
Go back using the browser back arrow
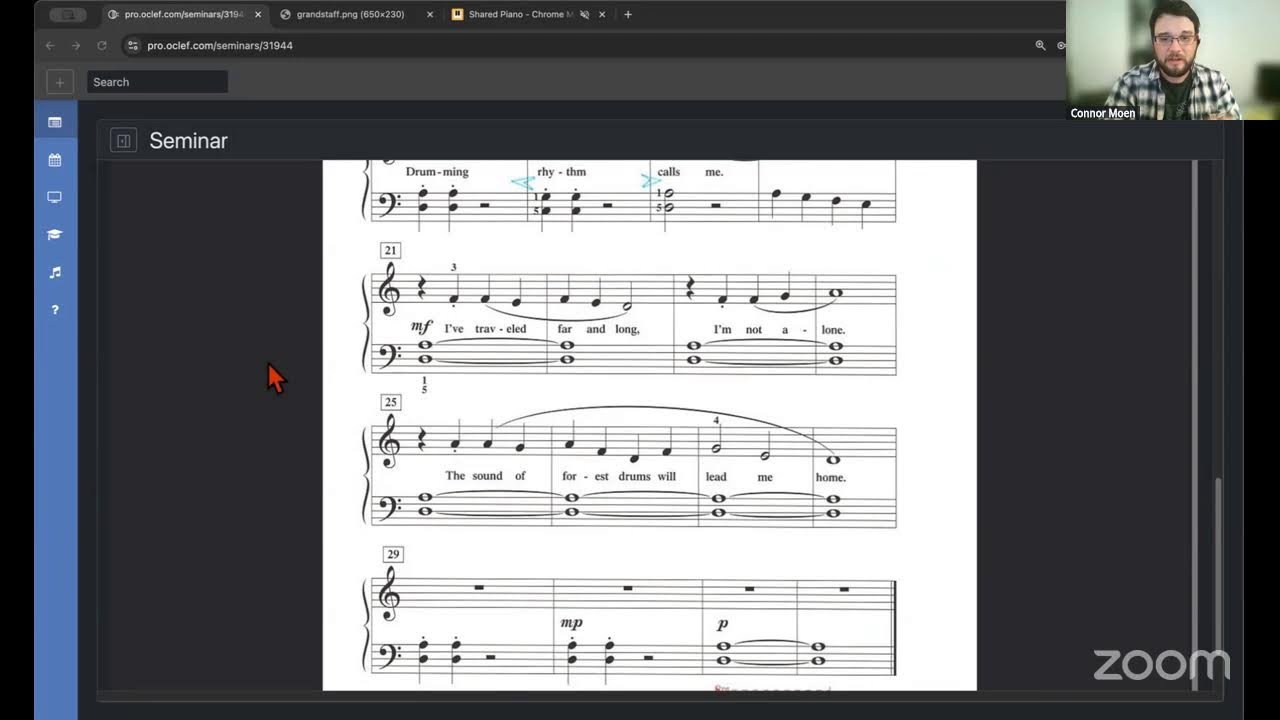[x=50, y=45]
